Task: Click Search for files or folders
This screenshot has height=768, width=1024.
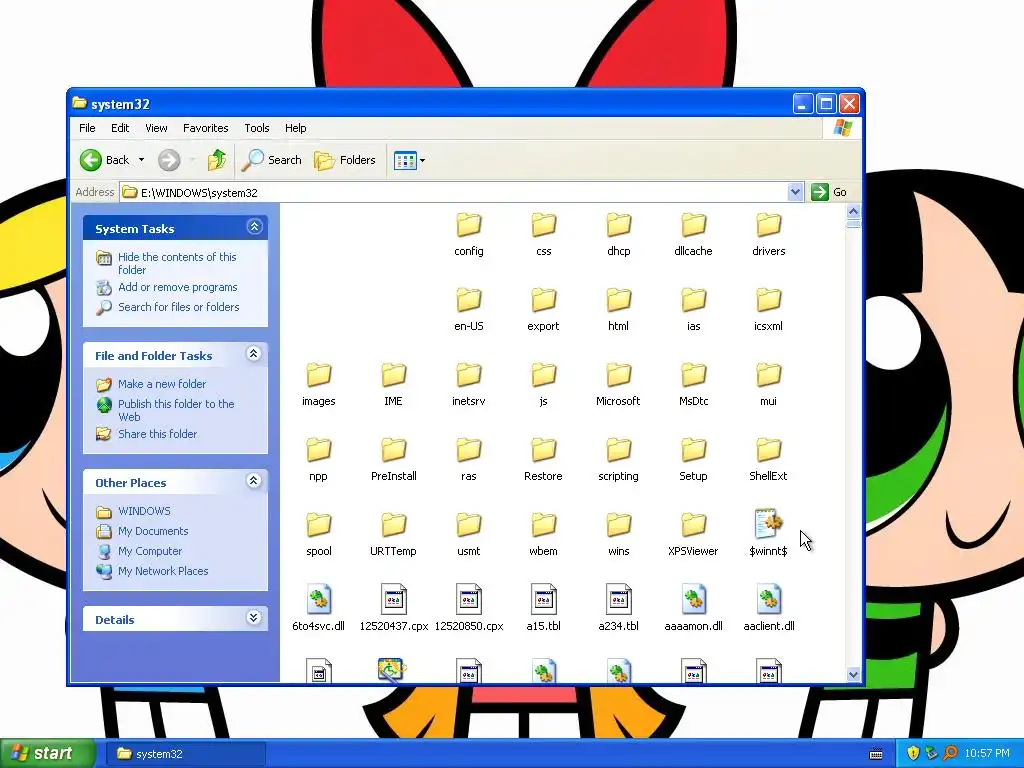Action: coord(178,307)
